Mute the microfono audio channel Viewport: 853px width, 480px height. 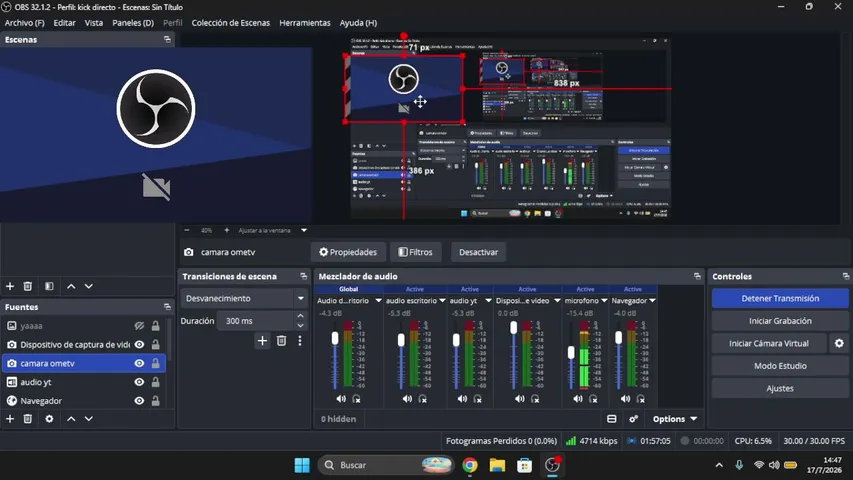pos(578,399)
